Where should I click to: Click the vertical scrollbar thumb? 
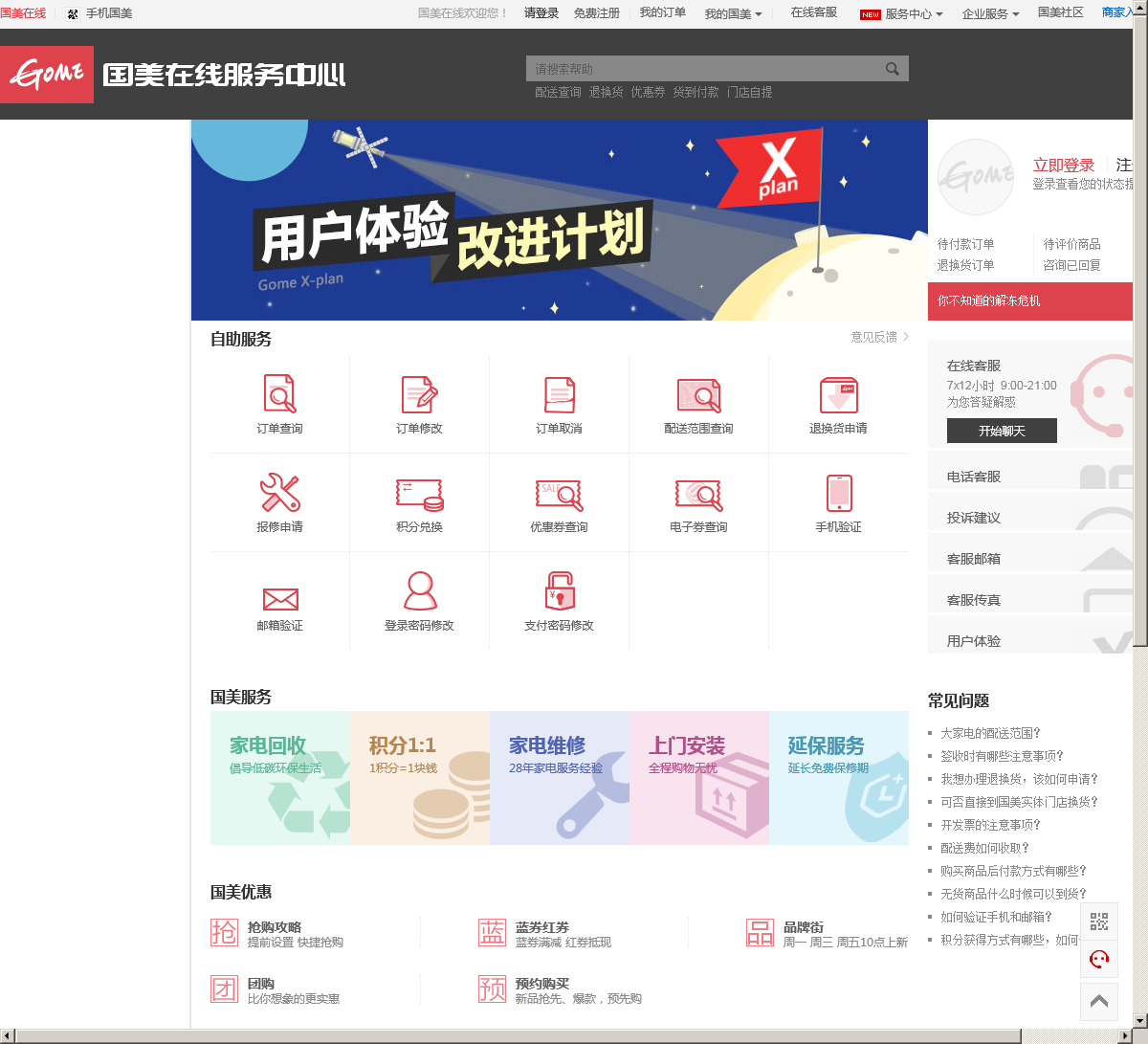pyautogui.click(x=1140, y=333)
